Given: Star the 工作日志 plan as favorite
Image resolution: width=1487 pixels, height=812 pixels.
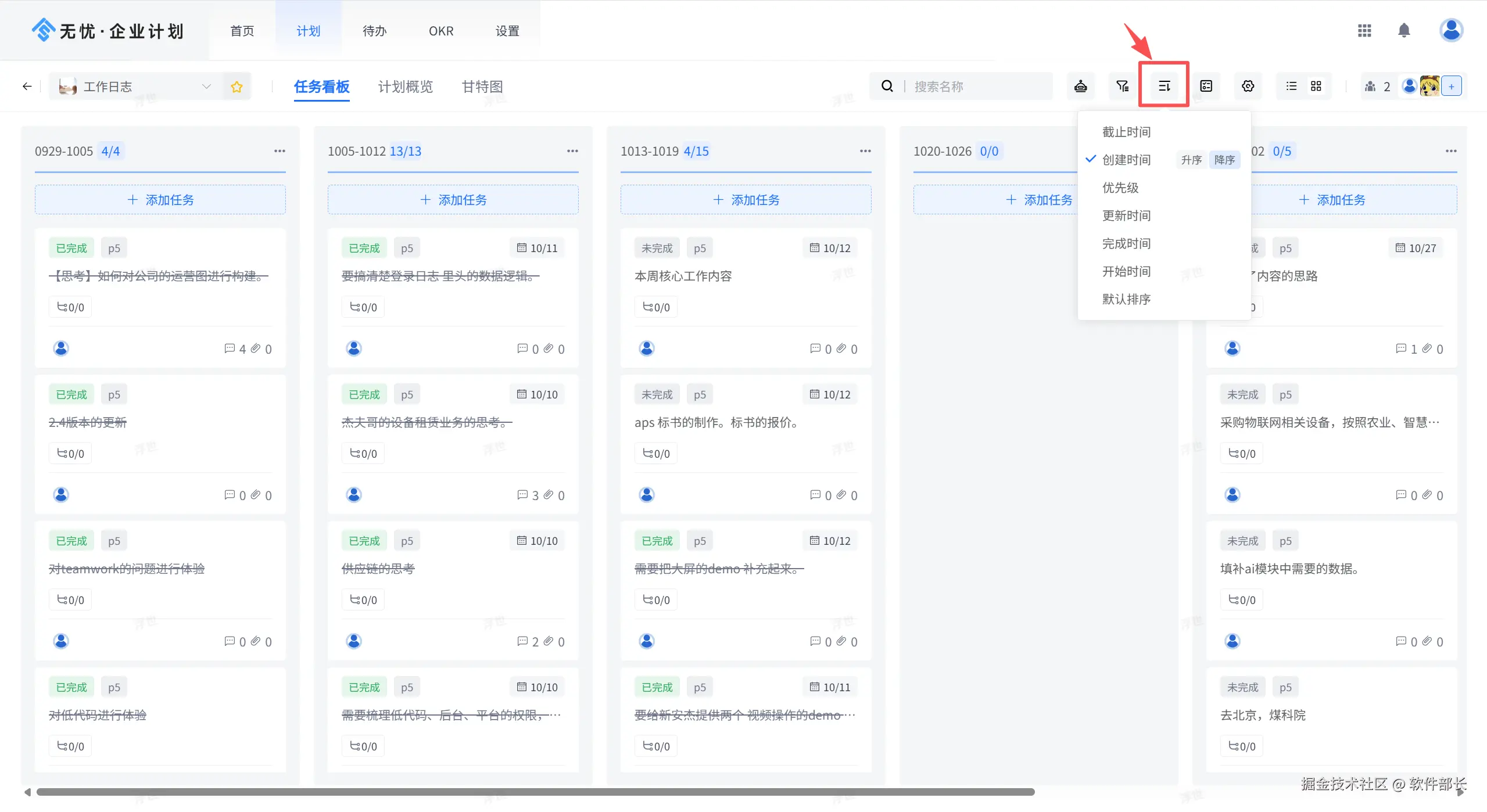Looking at the screenshot, I should [x=237, y=87].
